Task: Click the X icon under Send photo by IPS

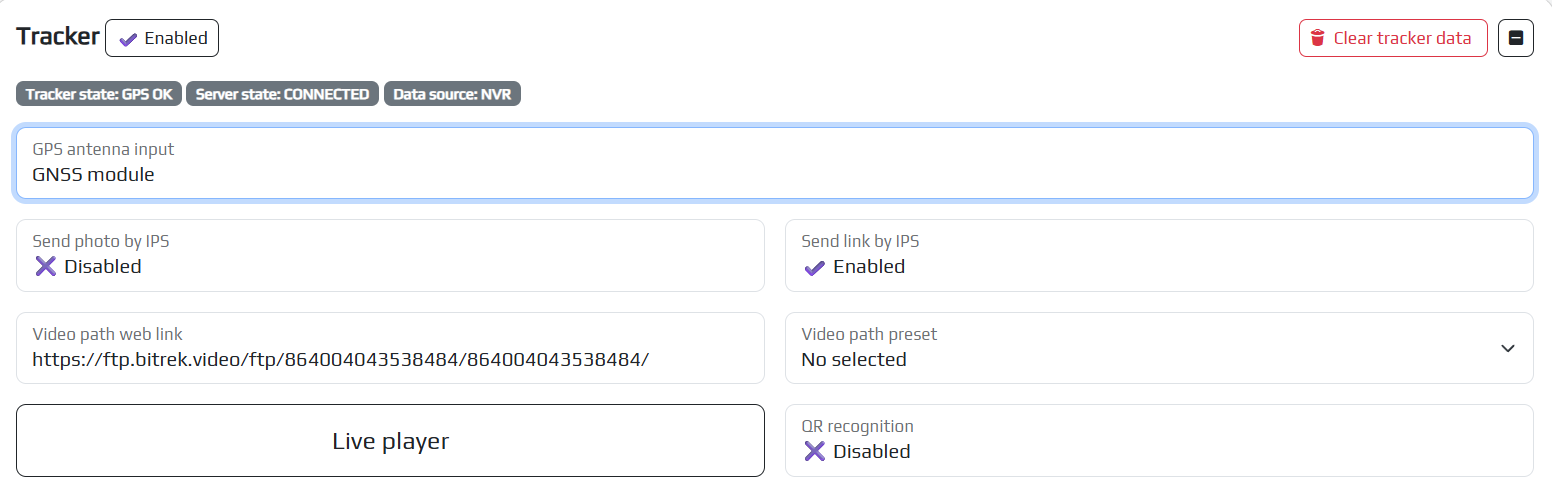Action: coord(45,266)
